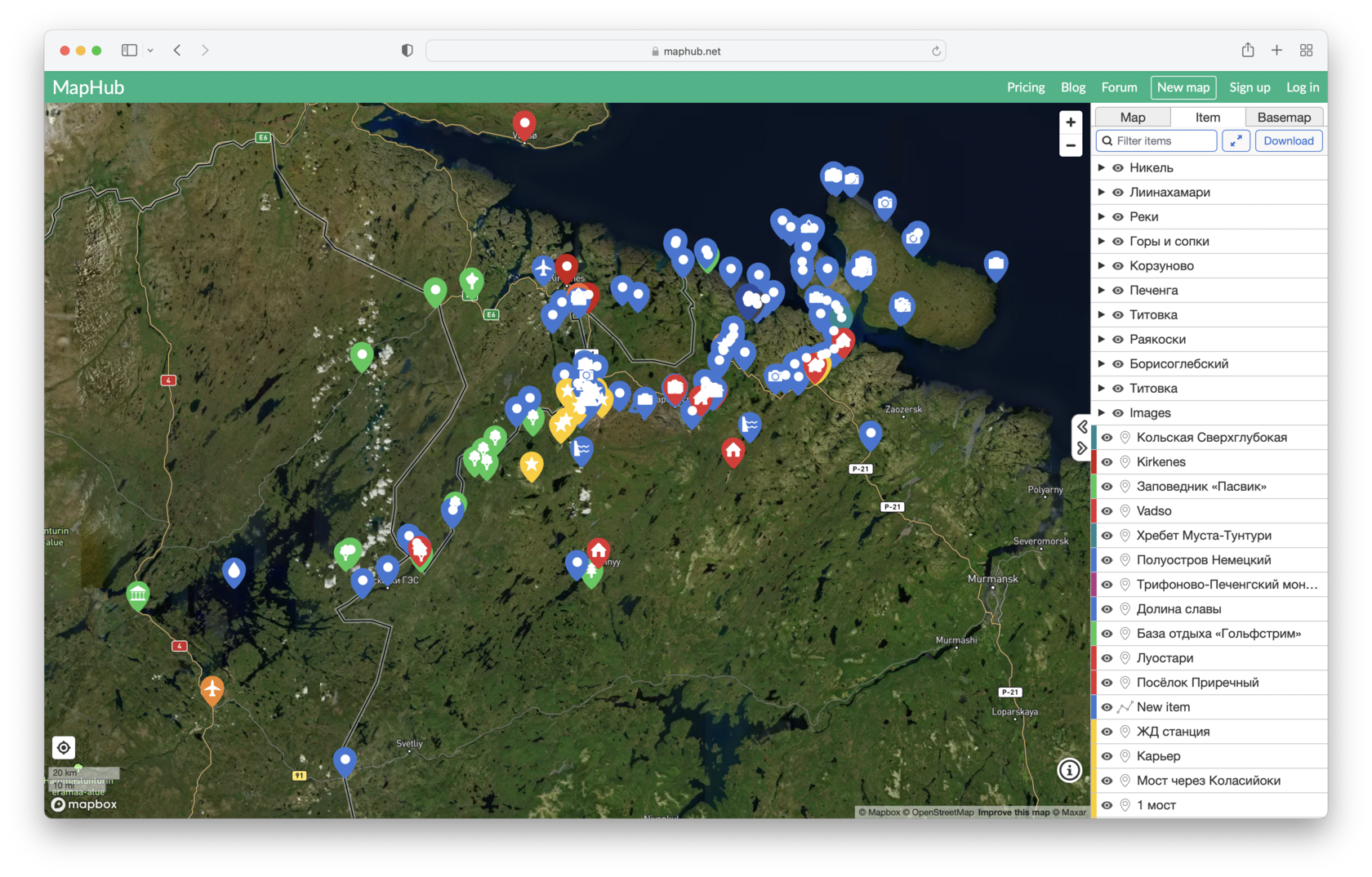Click the locate-me crosshair button
The height and width of the screenshot is (877, 1372).
(64, 747)
